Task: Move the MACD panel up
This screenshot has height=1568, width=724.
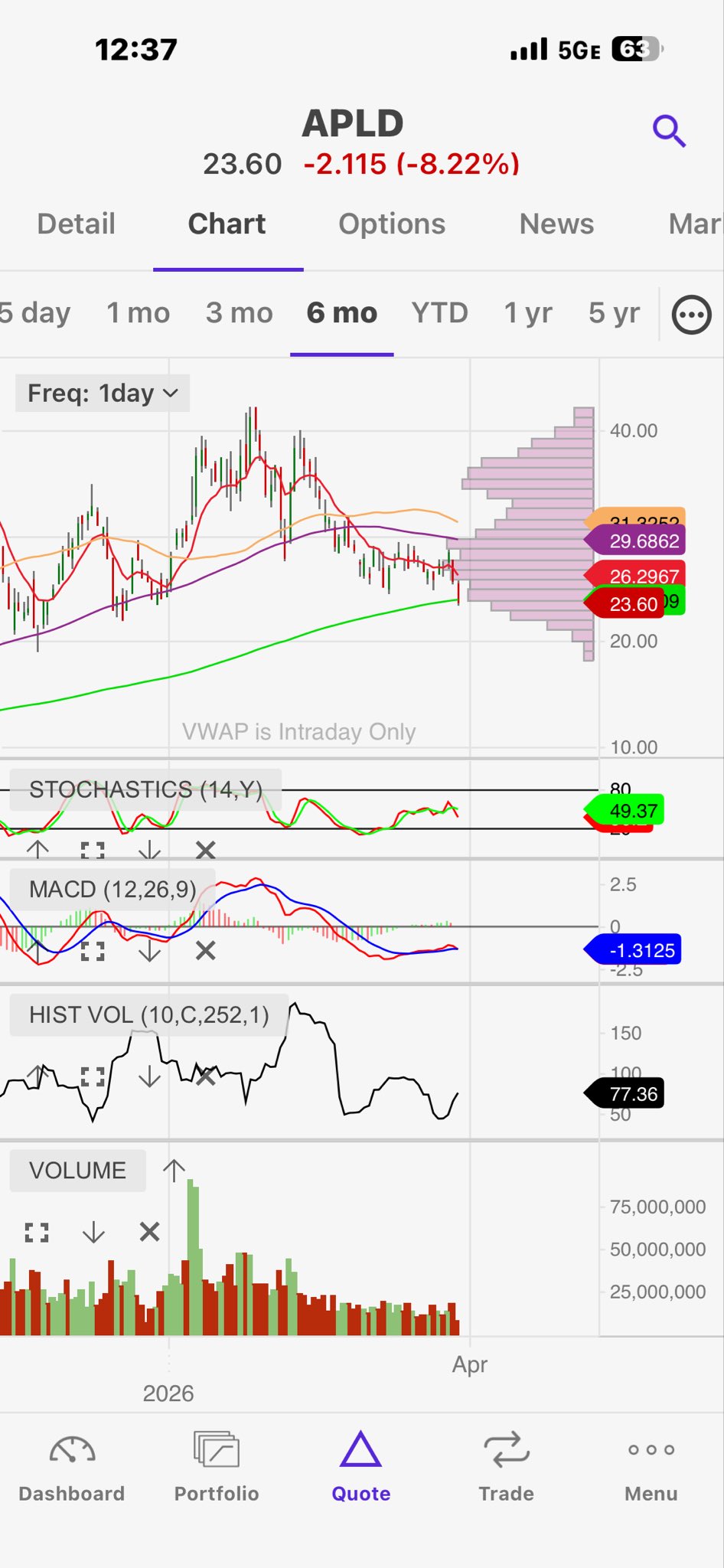Action: point(38,951)
